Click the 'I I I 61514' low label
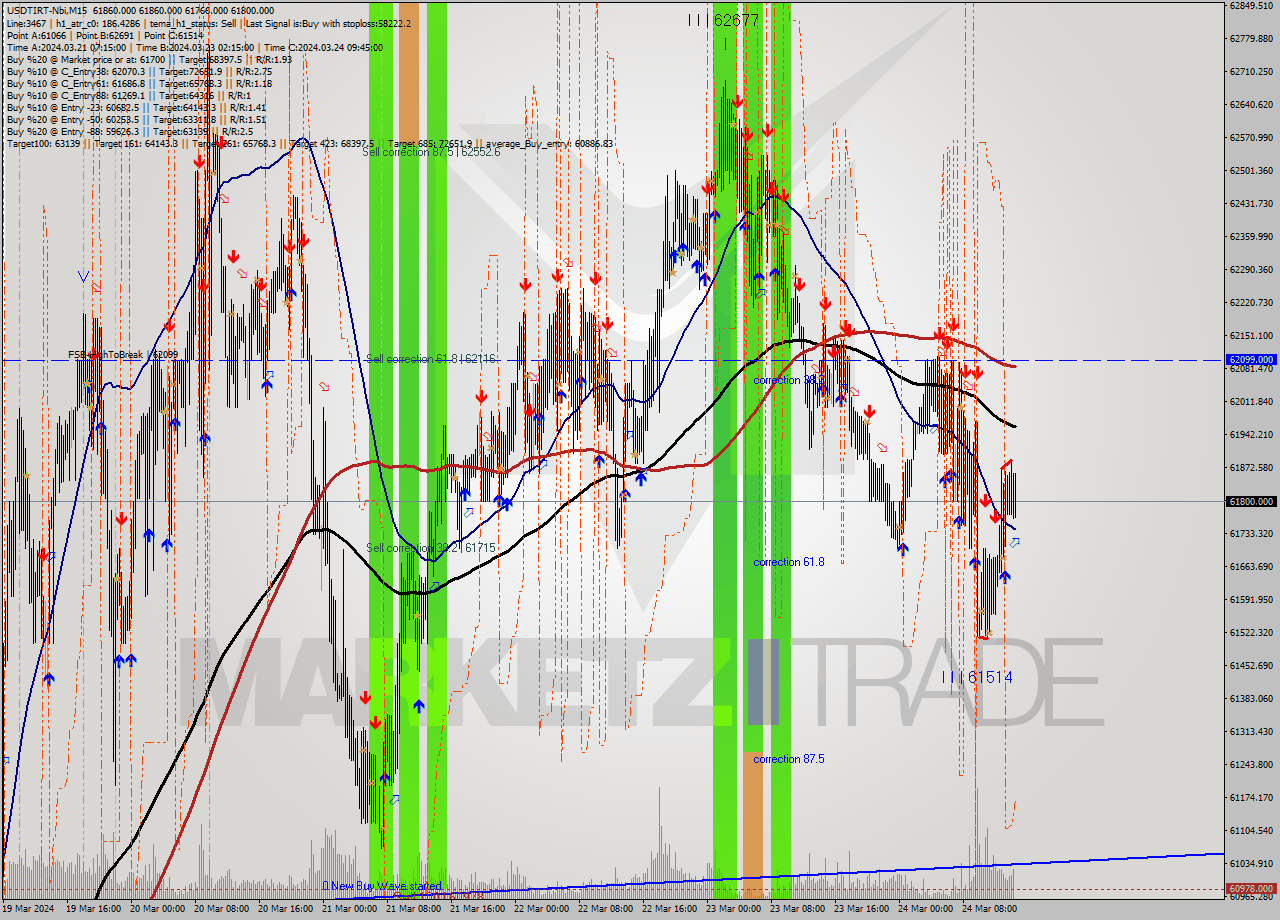1280x920 pixels. (x=977, y=677)
